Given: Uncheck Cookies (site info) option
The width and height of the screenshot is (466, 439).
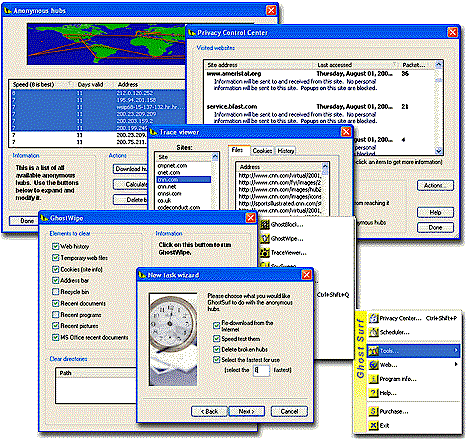Looking at the screenshot, I should point(55,269).
